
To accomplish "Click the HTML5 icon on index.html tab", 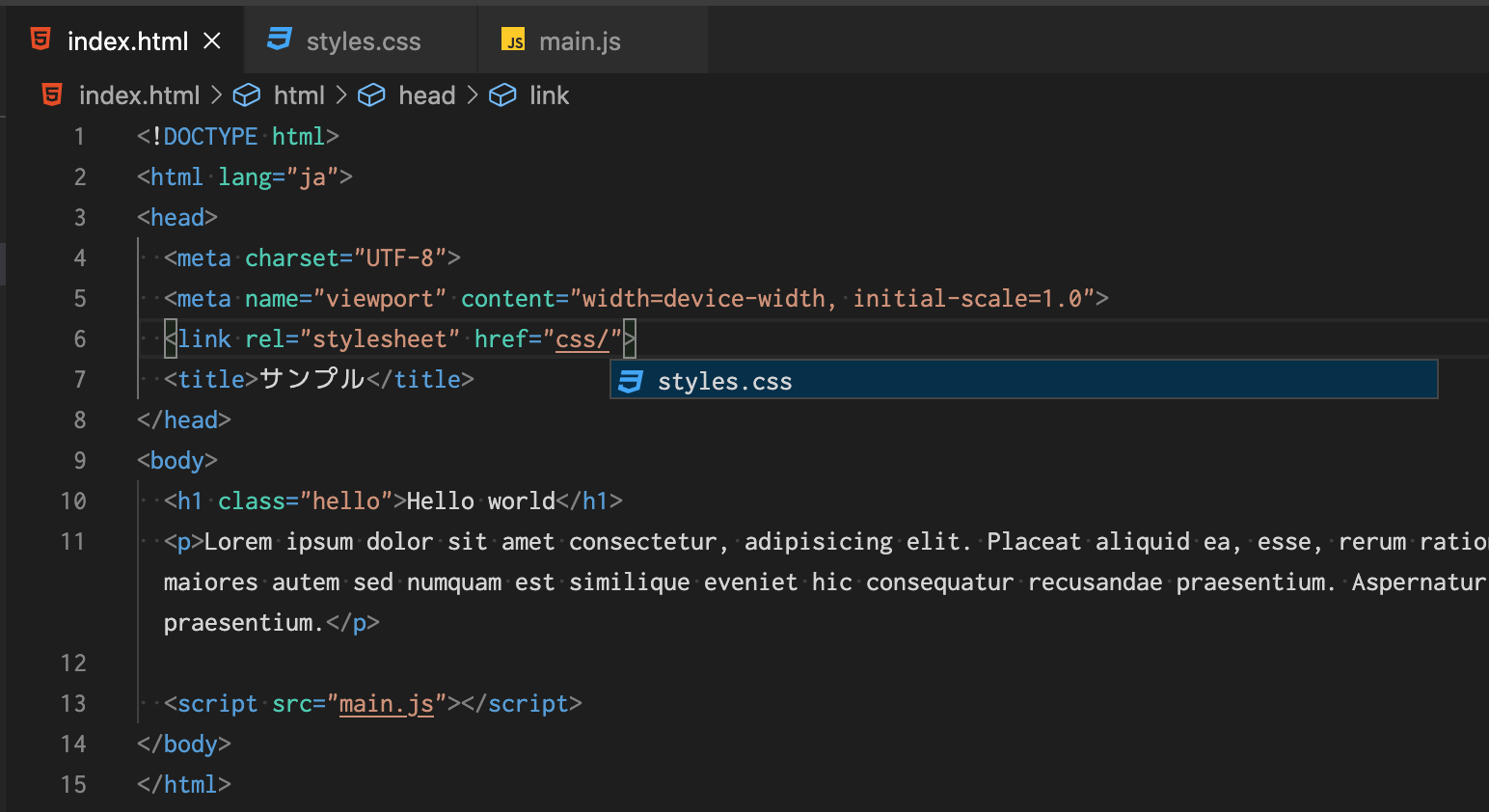I will [41, 40].
